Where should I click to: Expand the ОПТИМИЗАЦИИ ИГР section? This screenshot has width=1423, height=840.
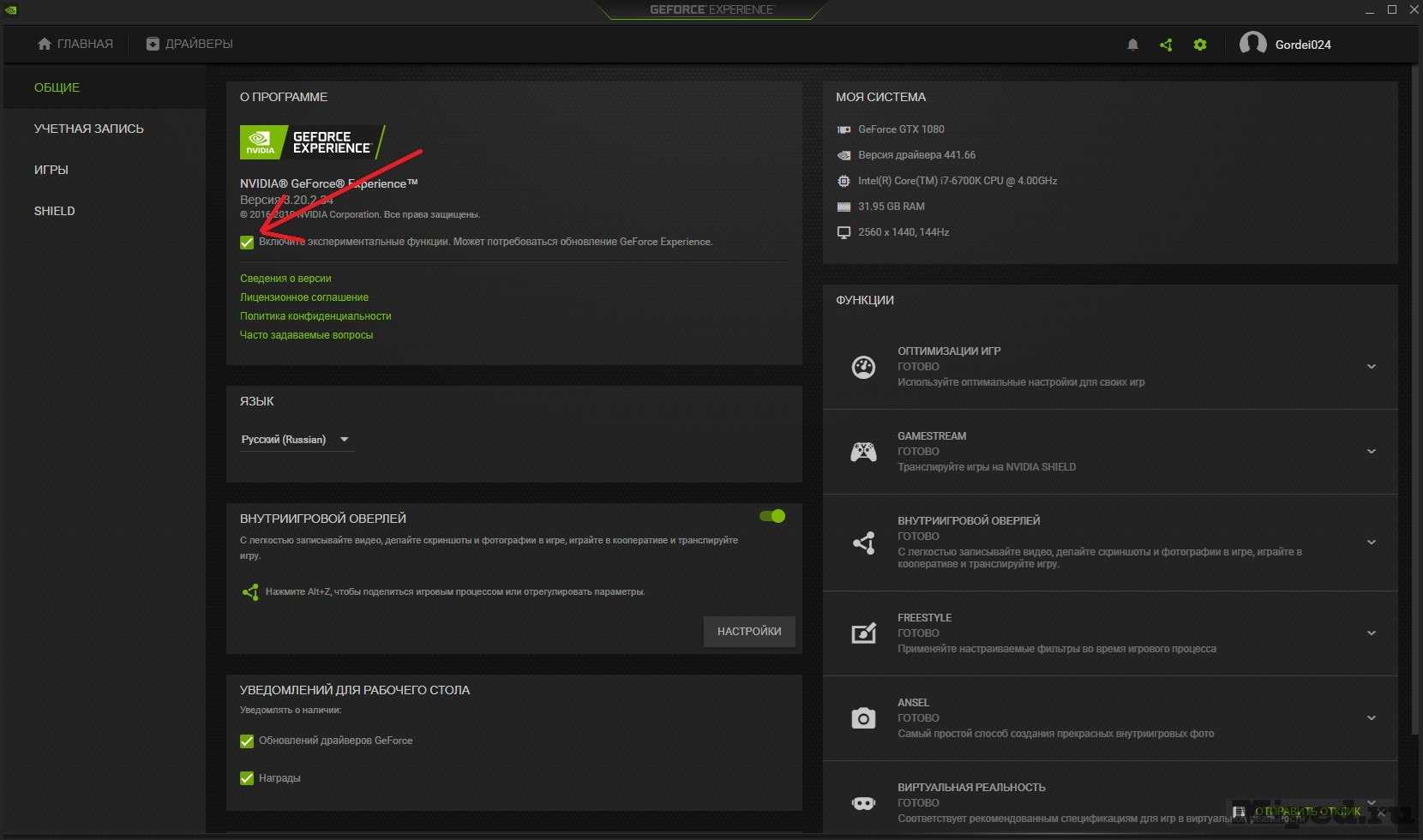click(1371, 367)
